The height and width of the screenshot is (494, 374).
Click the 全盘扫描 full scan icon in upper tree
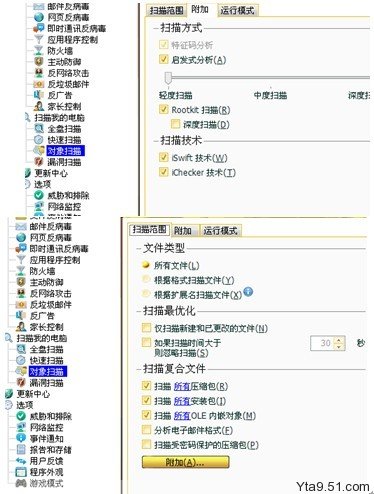[39, 129]
